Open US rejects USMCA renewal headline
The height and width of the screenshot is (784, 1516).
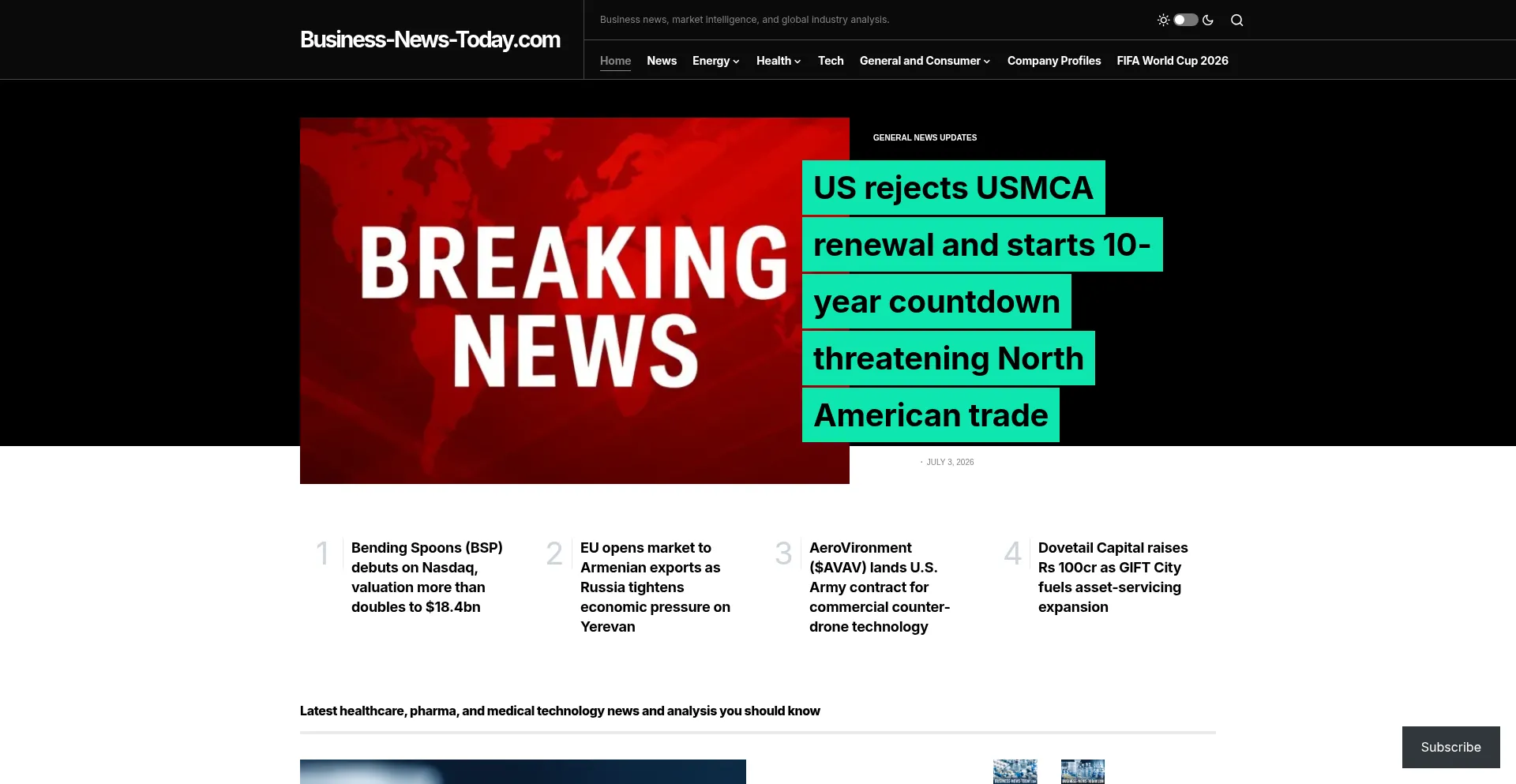[982, 302]
